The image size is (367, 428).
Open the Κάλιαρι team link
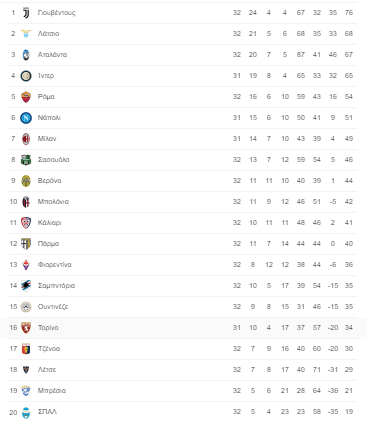point(49,223)
